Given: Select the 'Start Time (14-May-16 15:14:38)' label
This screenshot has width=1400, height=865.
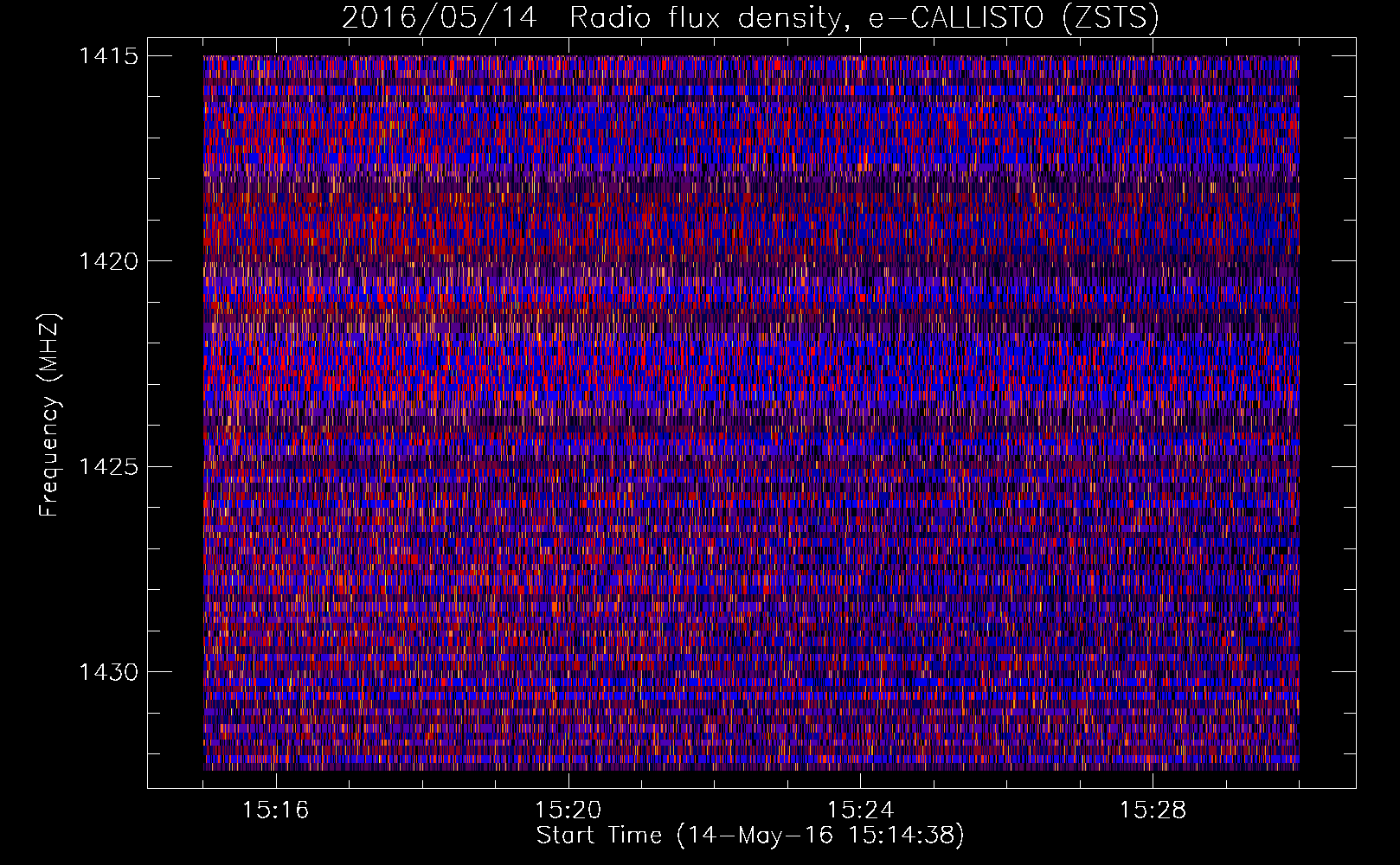Looking at the screenshot, I should [x=750, y=836].
